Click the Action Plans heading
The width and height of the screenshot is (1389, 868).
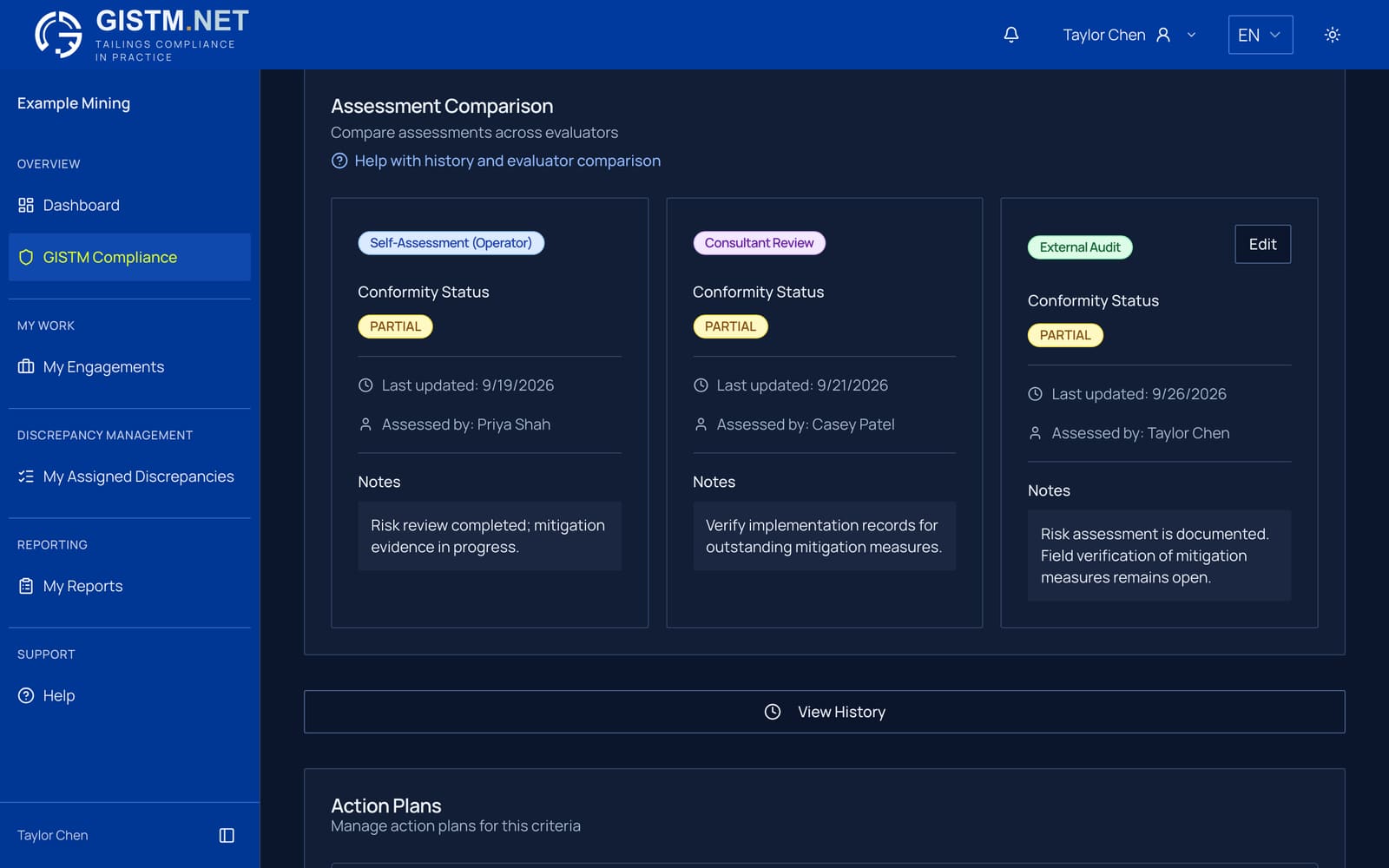click(386, 806)
